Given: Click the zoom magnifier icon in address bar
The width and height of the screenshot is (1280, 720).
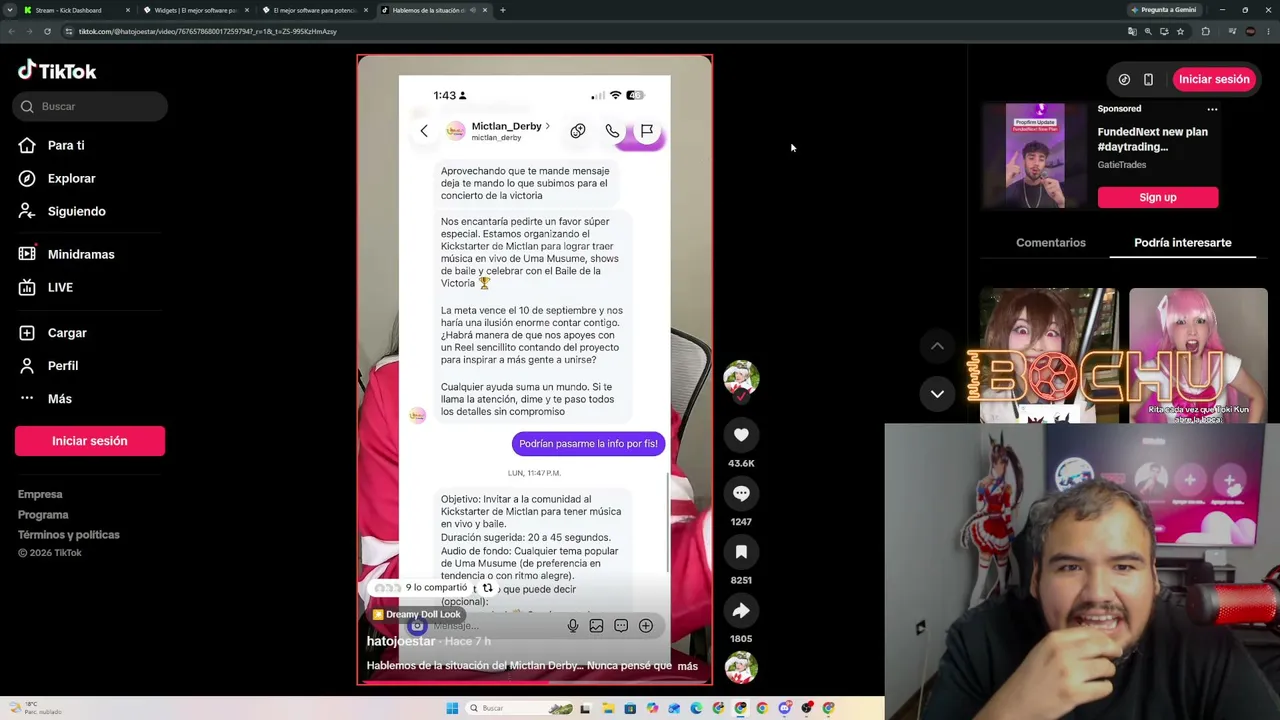Looking at the screenshot, I should coord(1148,31).
